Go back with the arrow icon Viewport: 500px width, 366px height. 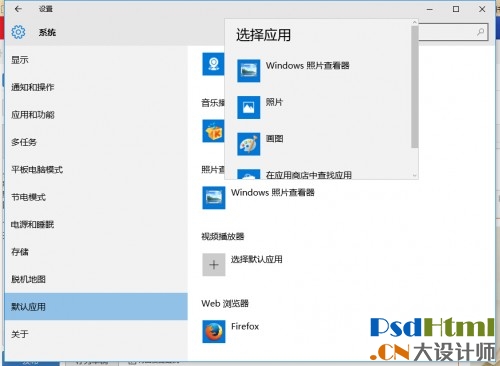18,9
